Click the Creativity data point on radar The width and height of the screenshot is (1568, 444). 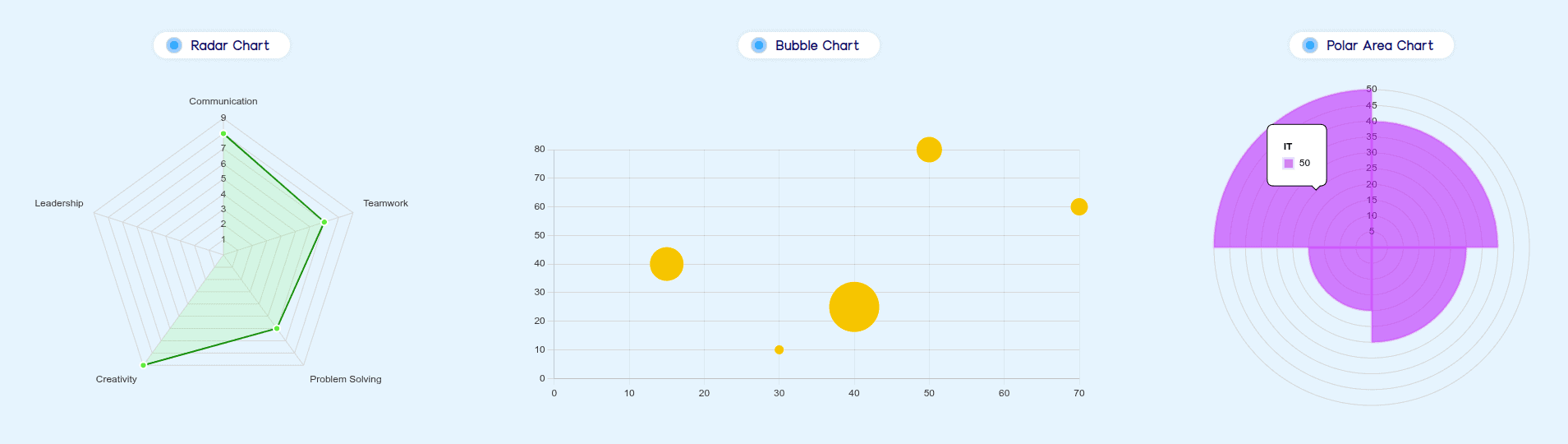point(144,365)
